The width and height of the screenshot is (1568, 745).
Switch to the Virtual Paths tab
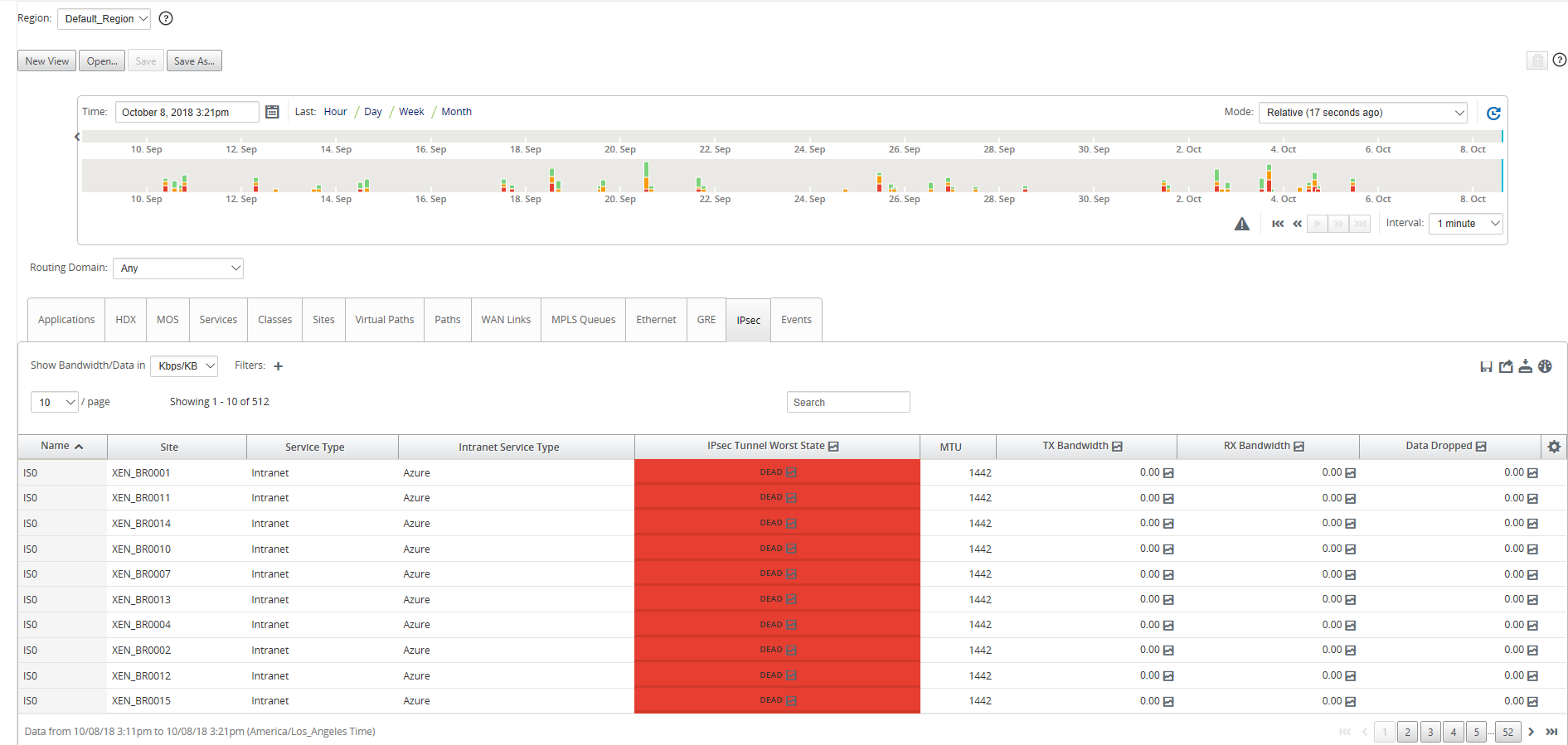385,320
